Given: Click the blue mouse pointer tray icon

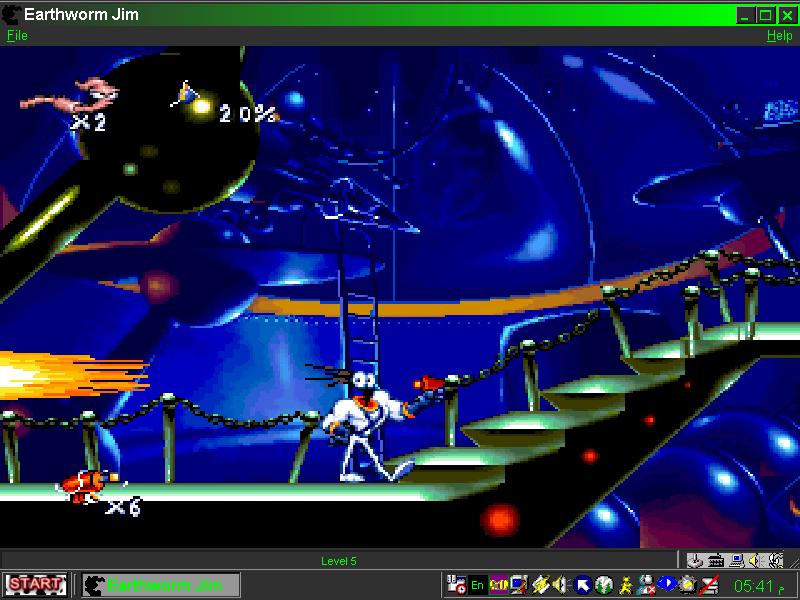Looking at the screenshot, I should coord(582,585).
